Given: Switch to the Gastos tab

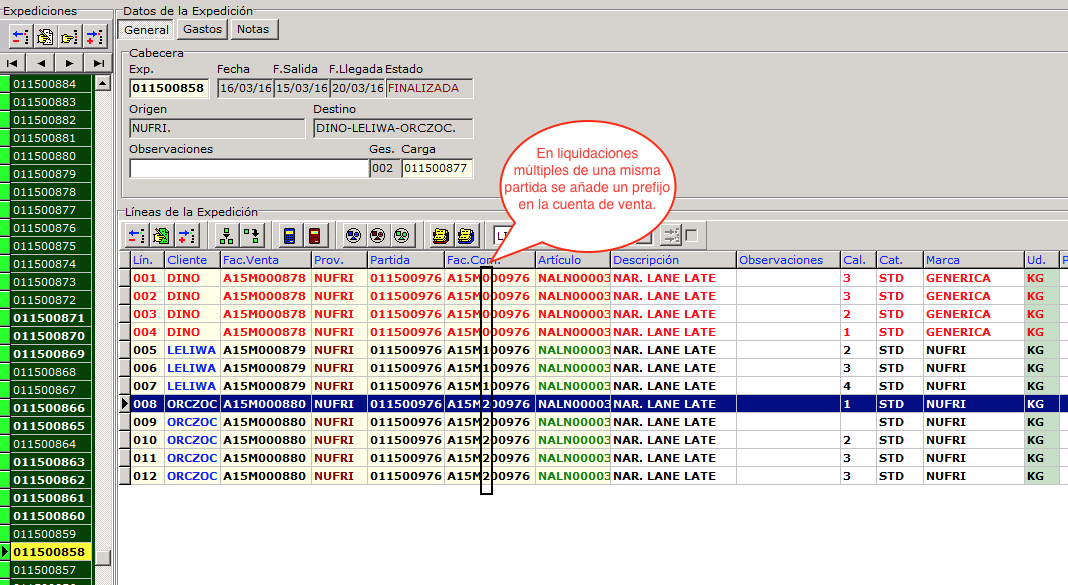Looking at the screenshot, I should (x=202, y=30).
